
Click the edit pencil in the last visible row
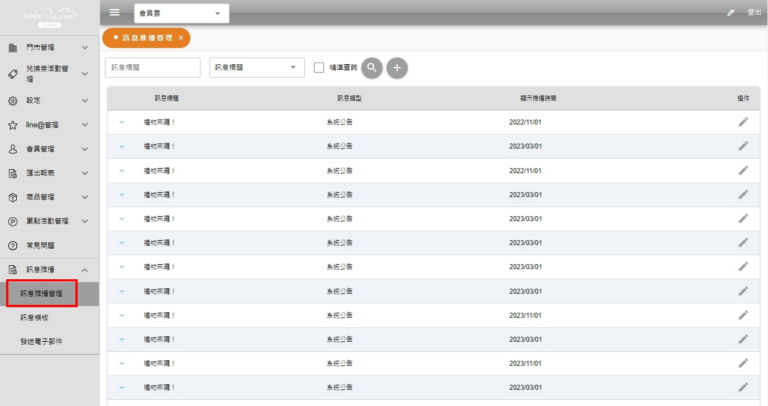click(743, 387)
